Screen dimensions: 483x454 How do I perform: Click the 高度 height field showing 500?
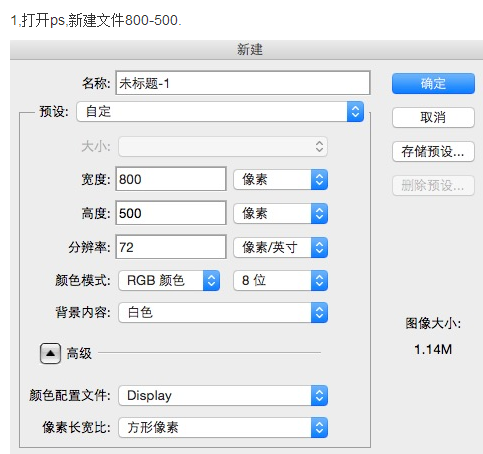[171, 213]
